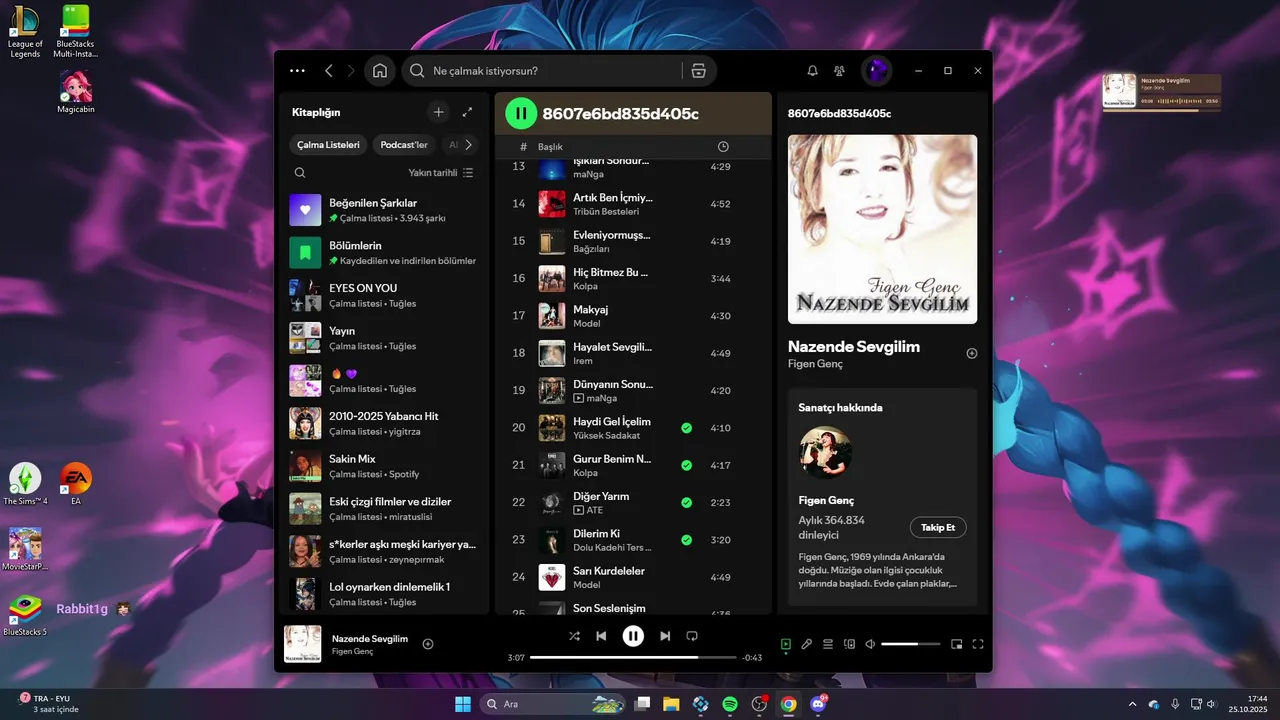Toggle repeat mode
Viewport: 1280px width, 720px height.
pos(692,636)
